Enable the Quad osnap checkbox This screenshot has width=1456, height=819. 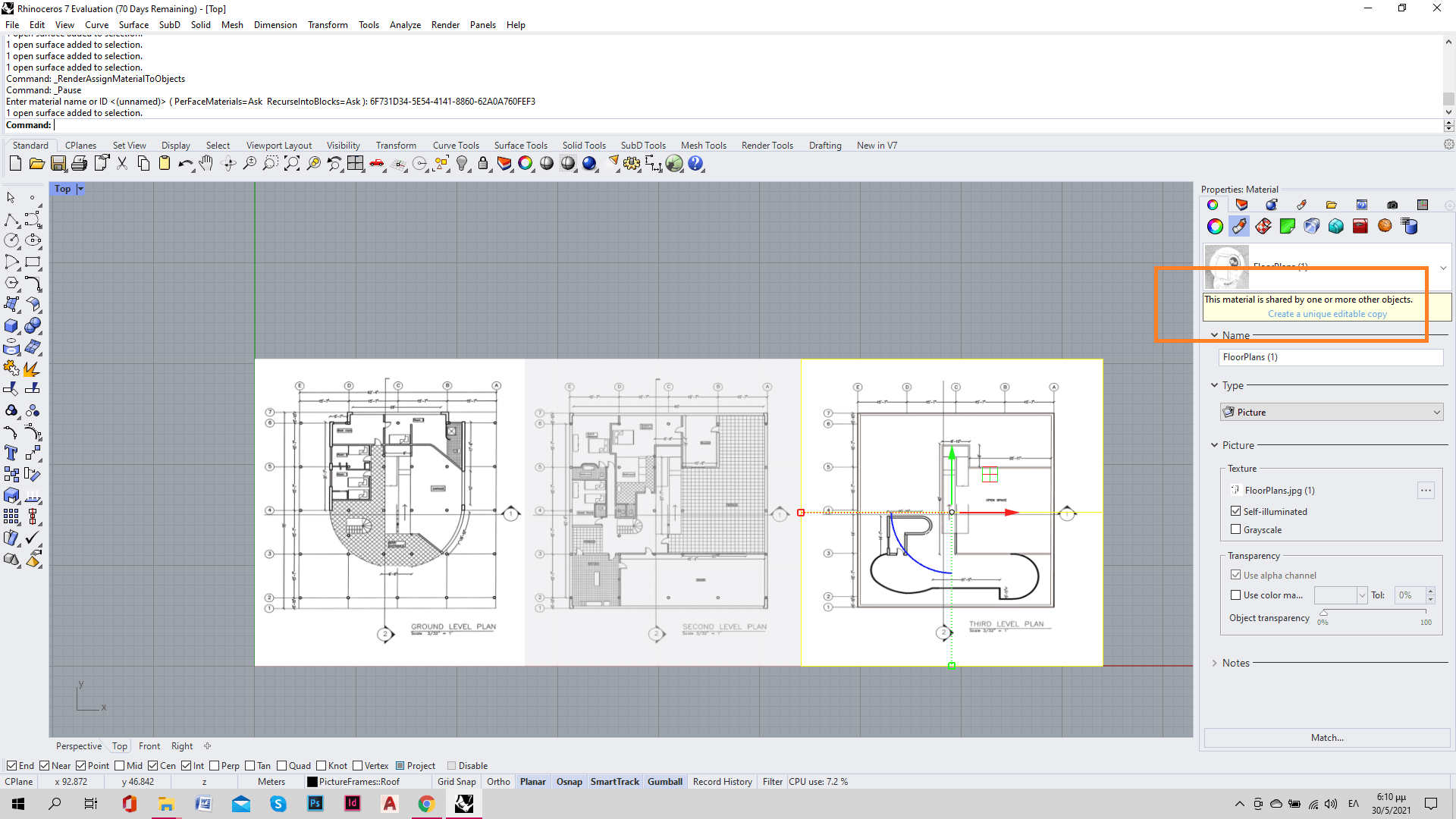click(x=282, y=766)
